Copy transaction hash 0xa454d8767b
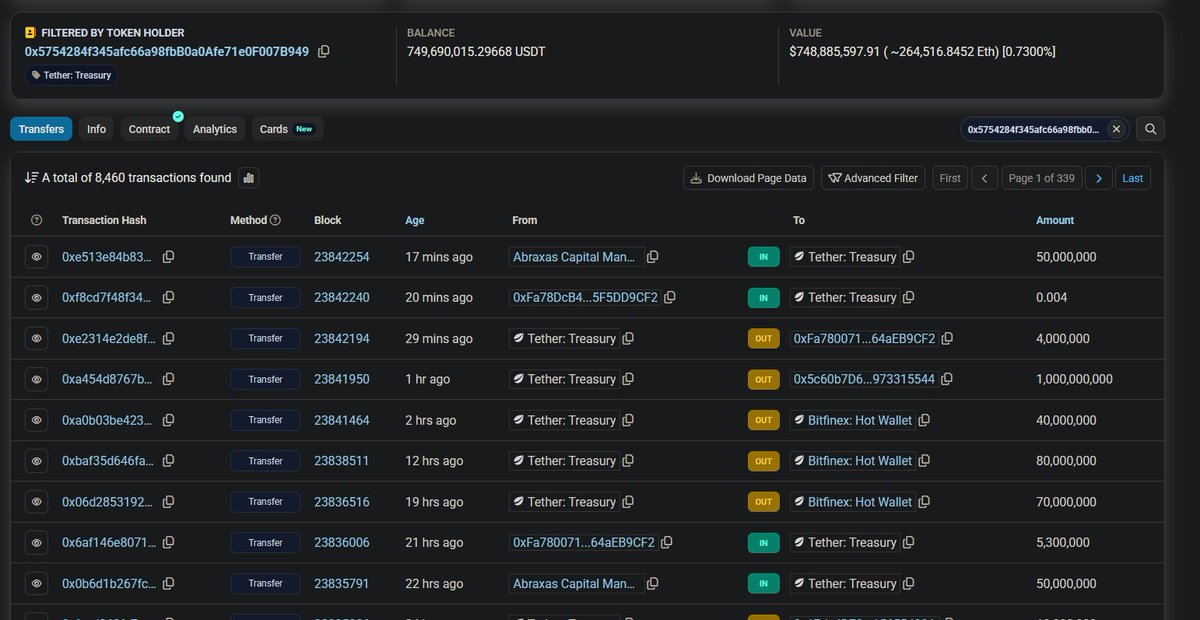The image size is (1200, 620). click(x=168, y=380)
